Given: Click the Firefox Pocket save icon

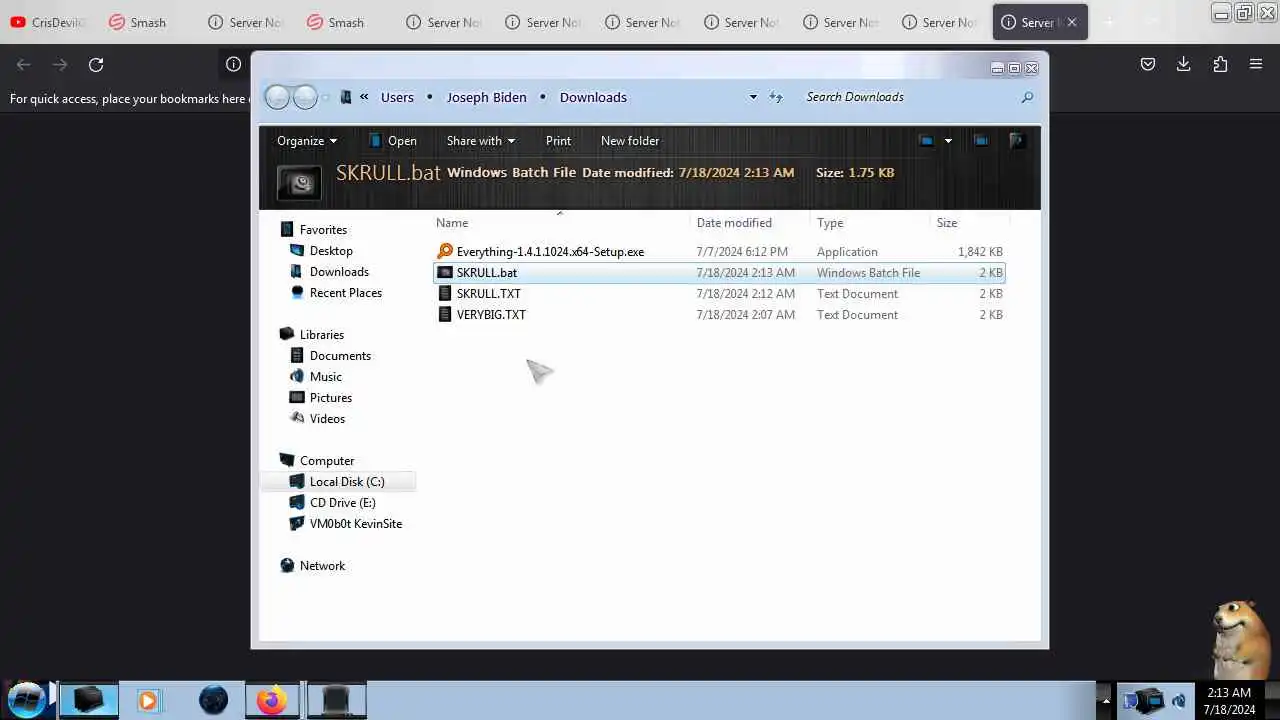Looking at the screenshot, I should click(x=1148, y=64).
